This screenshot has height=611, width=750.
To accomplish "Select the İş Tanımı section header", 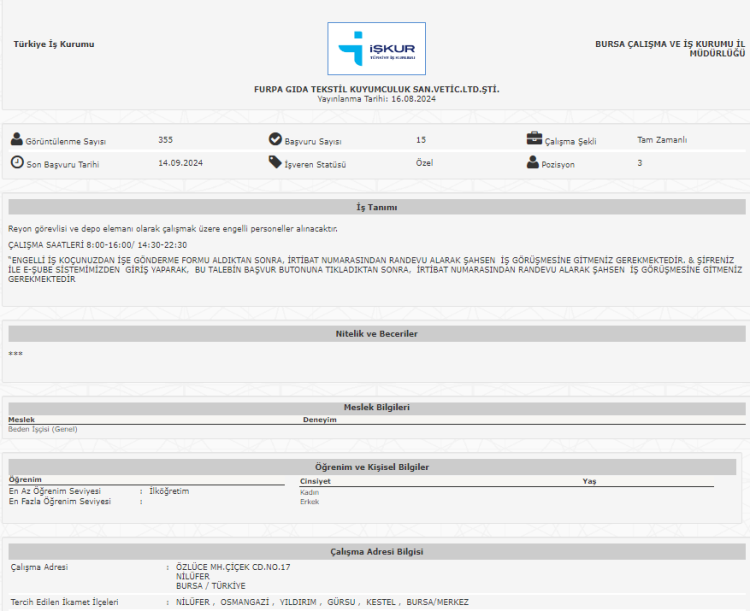I will [377, 207].
